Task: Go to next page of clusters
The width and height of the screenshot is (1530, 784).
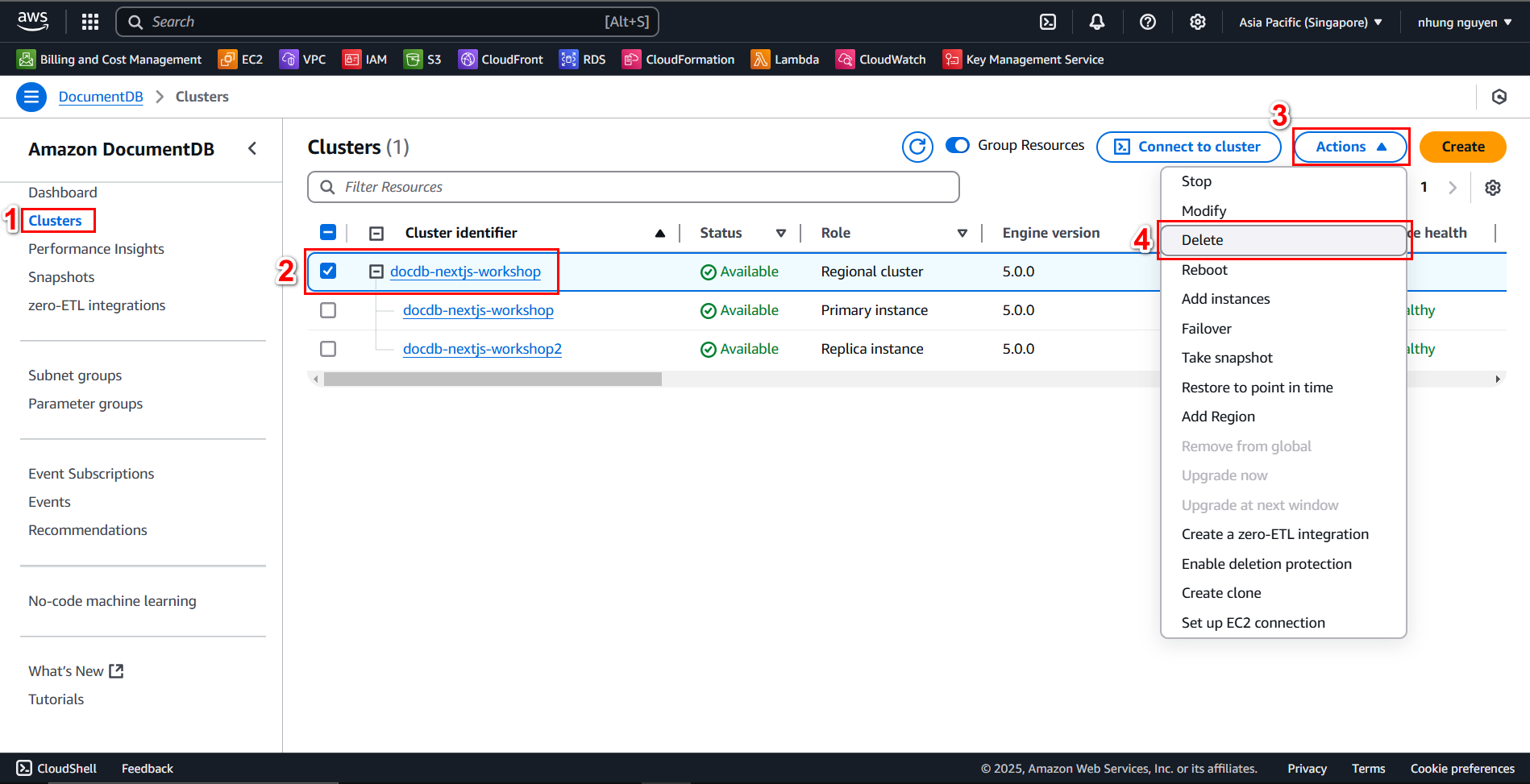Action: [1453, 188]
